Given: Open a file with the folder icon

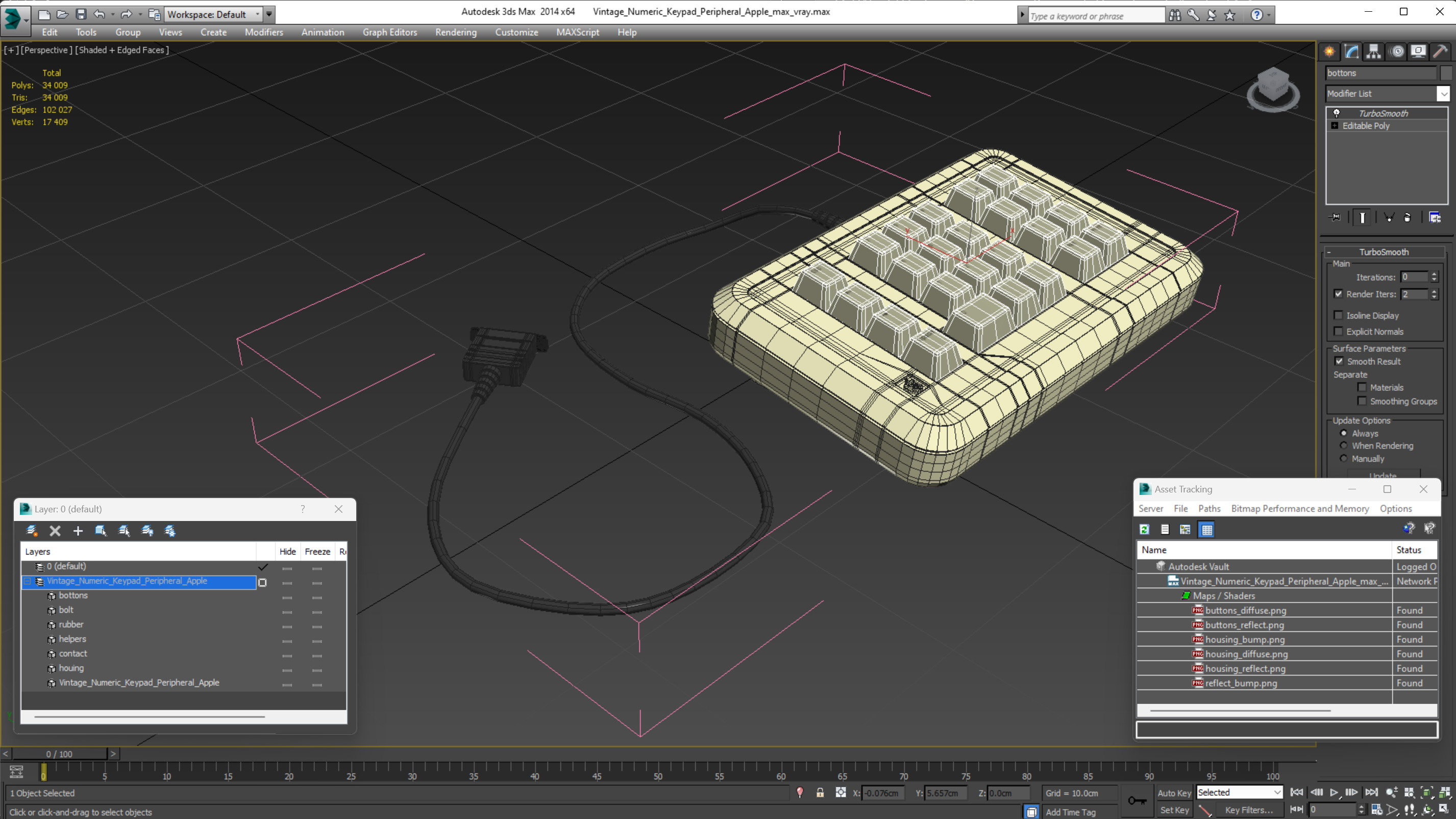Looking at the screenshot, I should 62,14.
